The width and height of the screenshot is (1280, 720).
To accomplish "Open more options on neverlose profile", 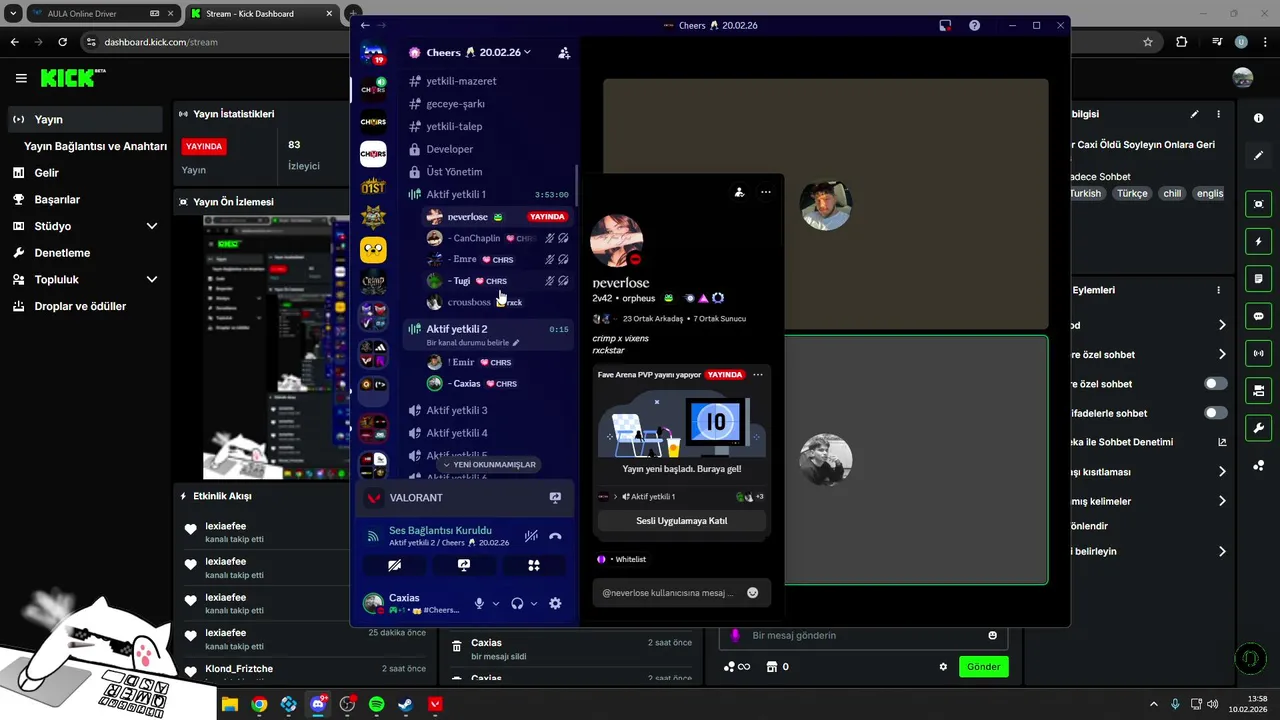I will [766, 192].
